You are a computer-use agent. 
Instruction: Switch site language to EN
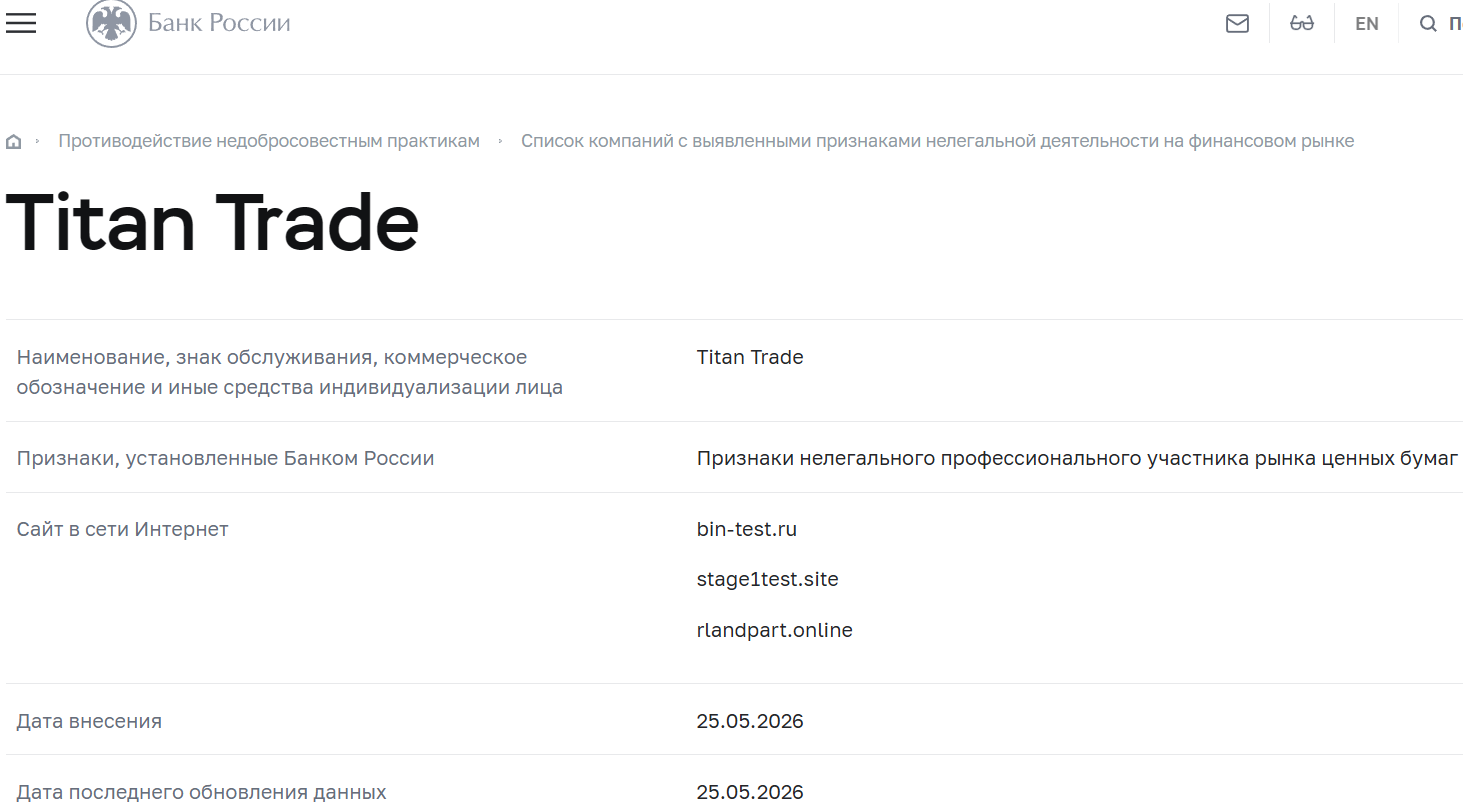1367,24
